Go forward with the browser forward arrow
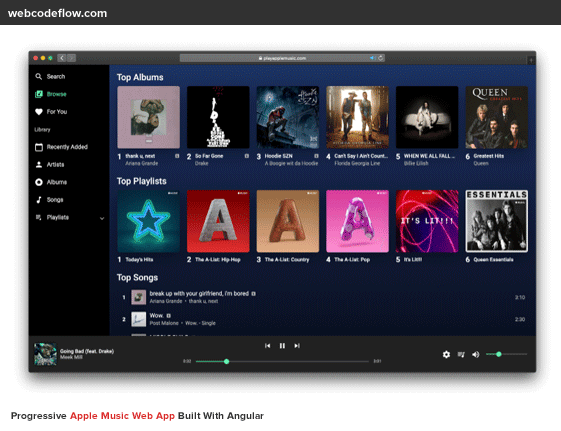The image size is (561, 431). point(71,58)
